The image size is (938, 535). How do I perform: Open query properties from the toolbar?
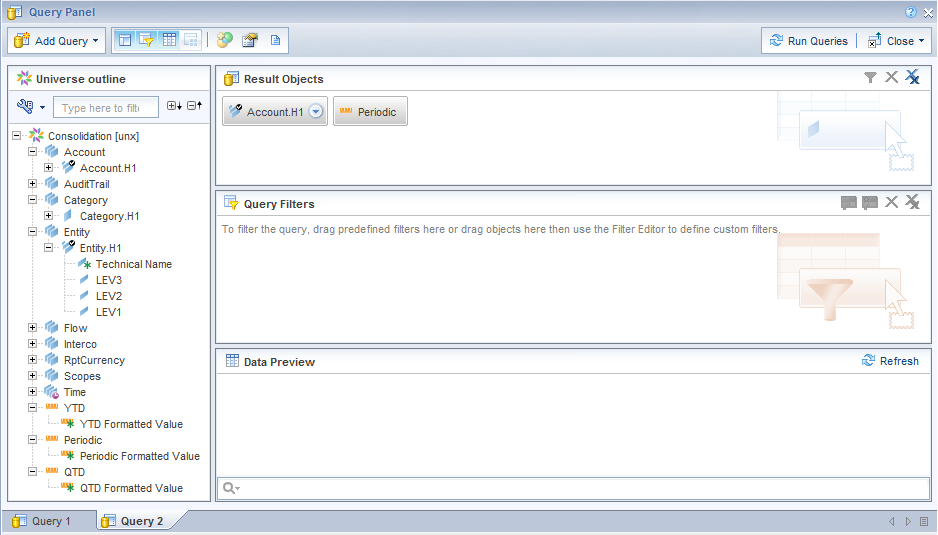(x=250, y=40)
